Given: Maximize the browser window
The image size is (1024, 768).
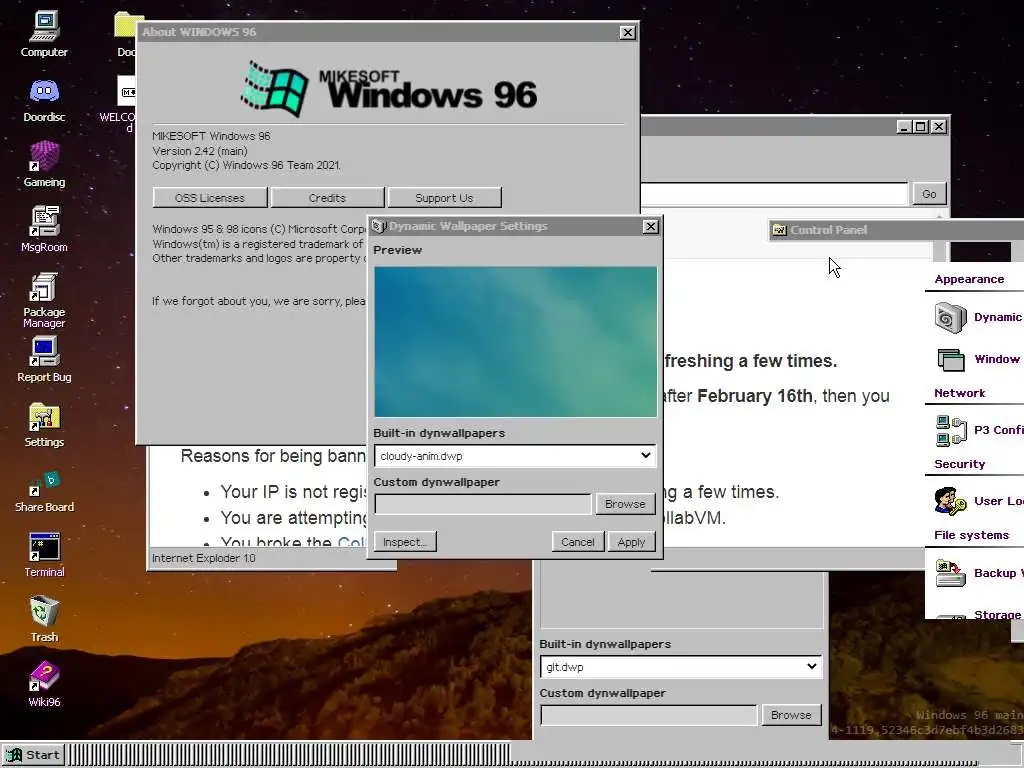Looking at the screenshot, I should click(920, 127).
